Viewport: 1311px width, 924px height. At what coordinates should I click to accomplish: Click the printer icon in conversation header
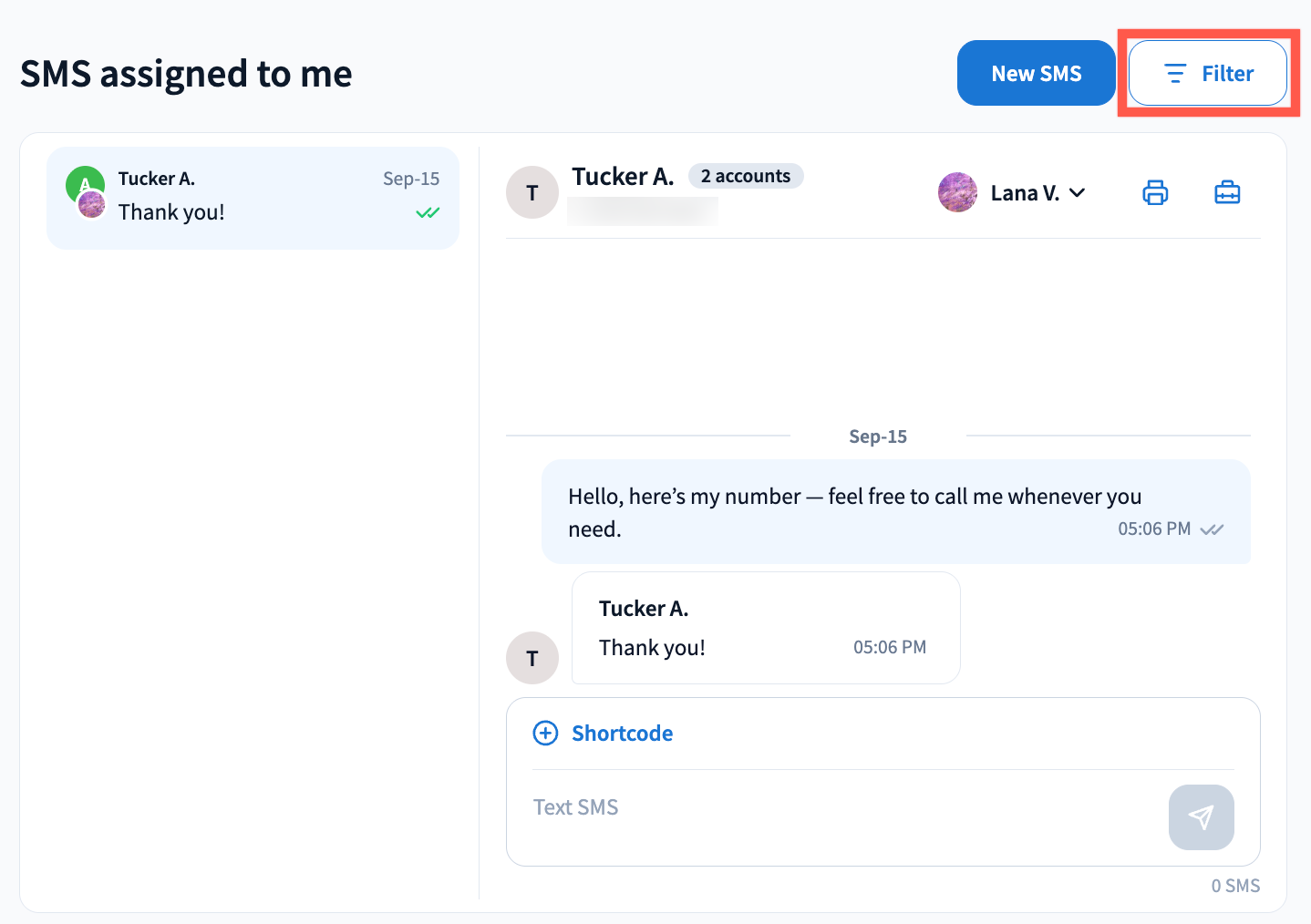1155,193
